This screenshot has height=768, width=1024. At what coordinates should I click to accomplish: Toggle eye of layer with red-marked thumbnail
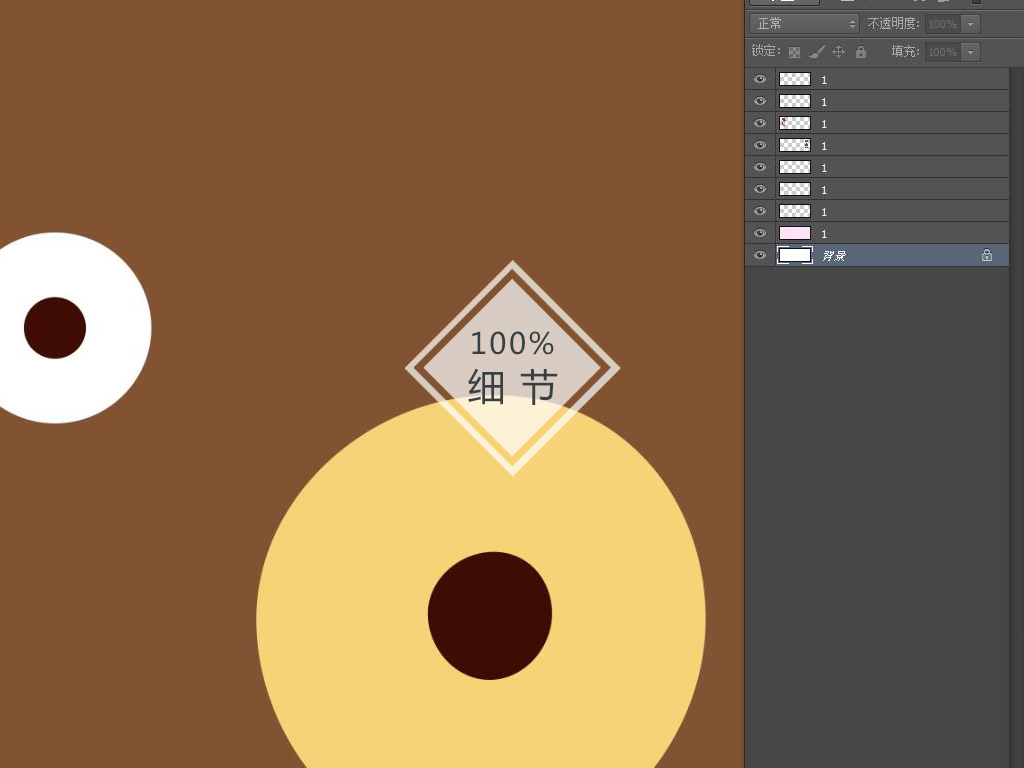760,123
